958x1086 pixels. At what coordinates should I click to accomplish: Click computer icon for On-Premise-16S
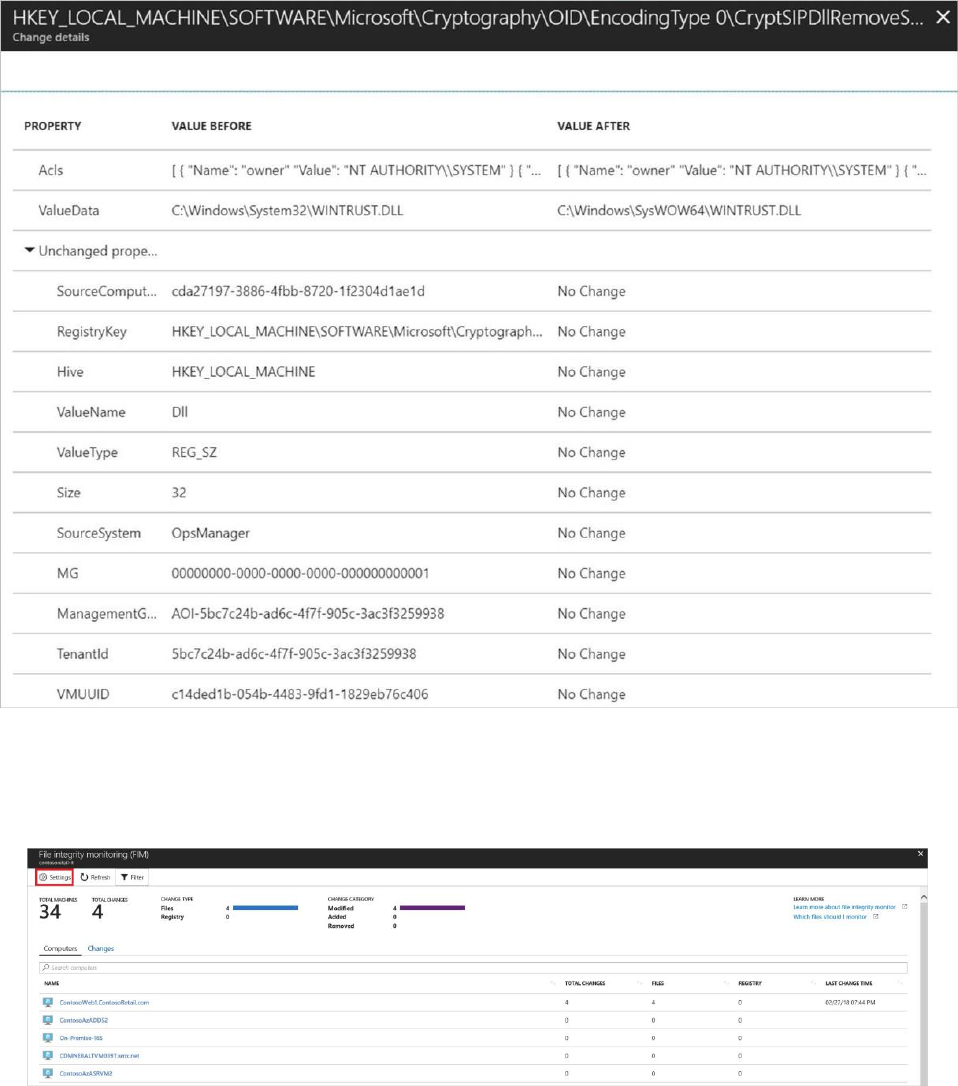coord(48,1038)
